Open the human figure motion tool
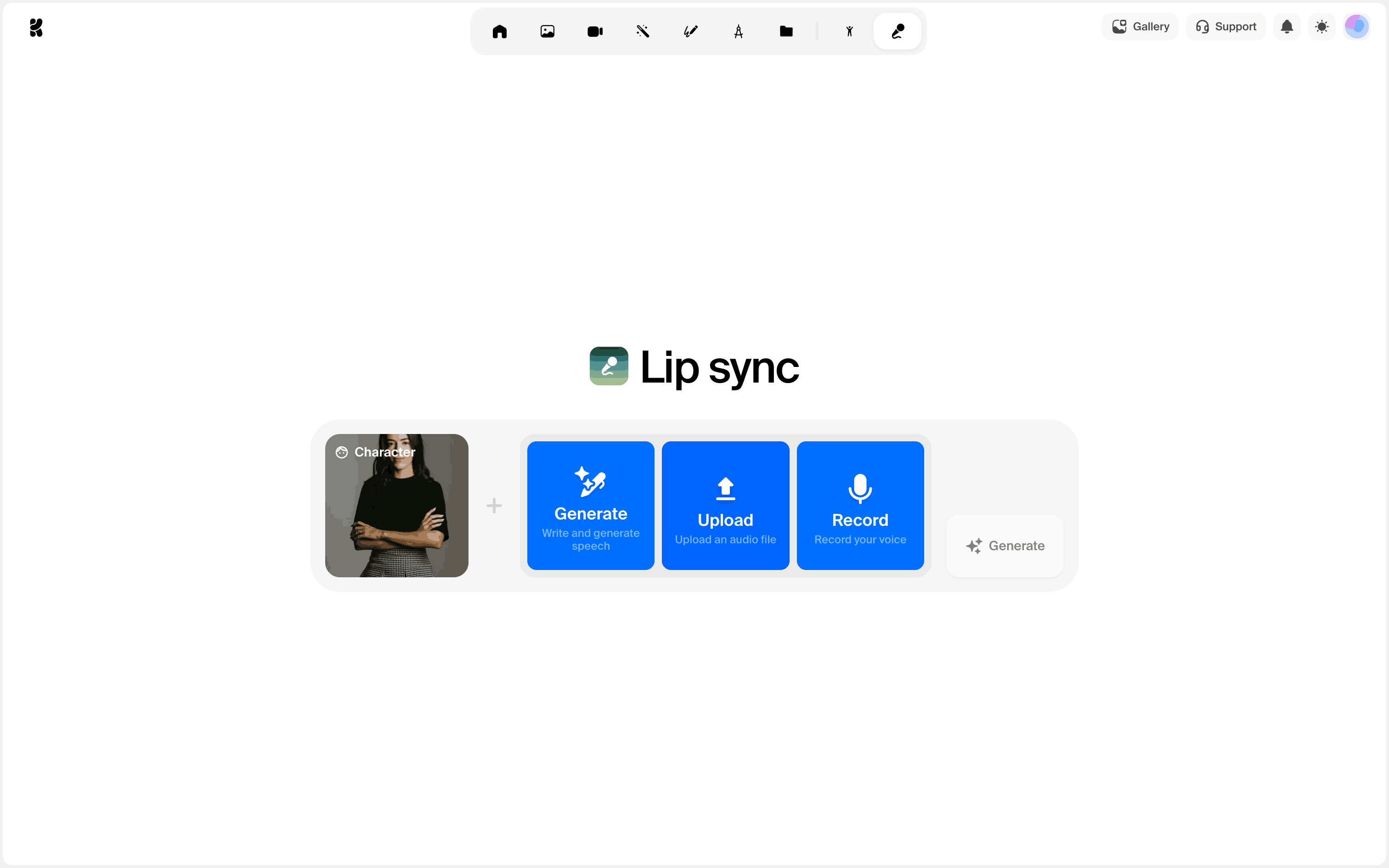The height and width of the screenshot is (868, 1389). click(x=849, y=32)
